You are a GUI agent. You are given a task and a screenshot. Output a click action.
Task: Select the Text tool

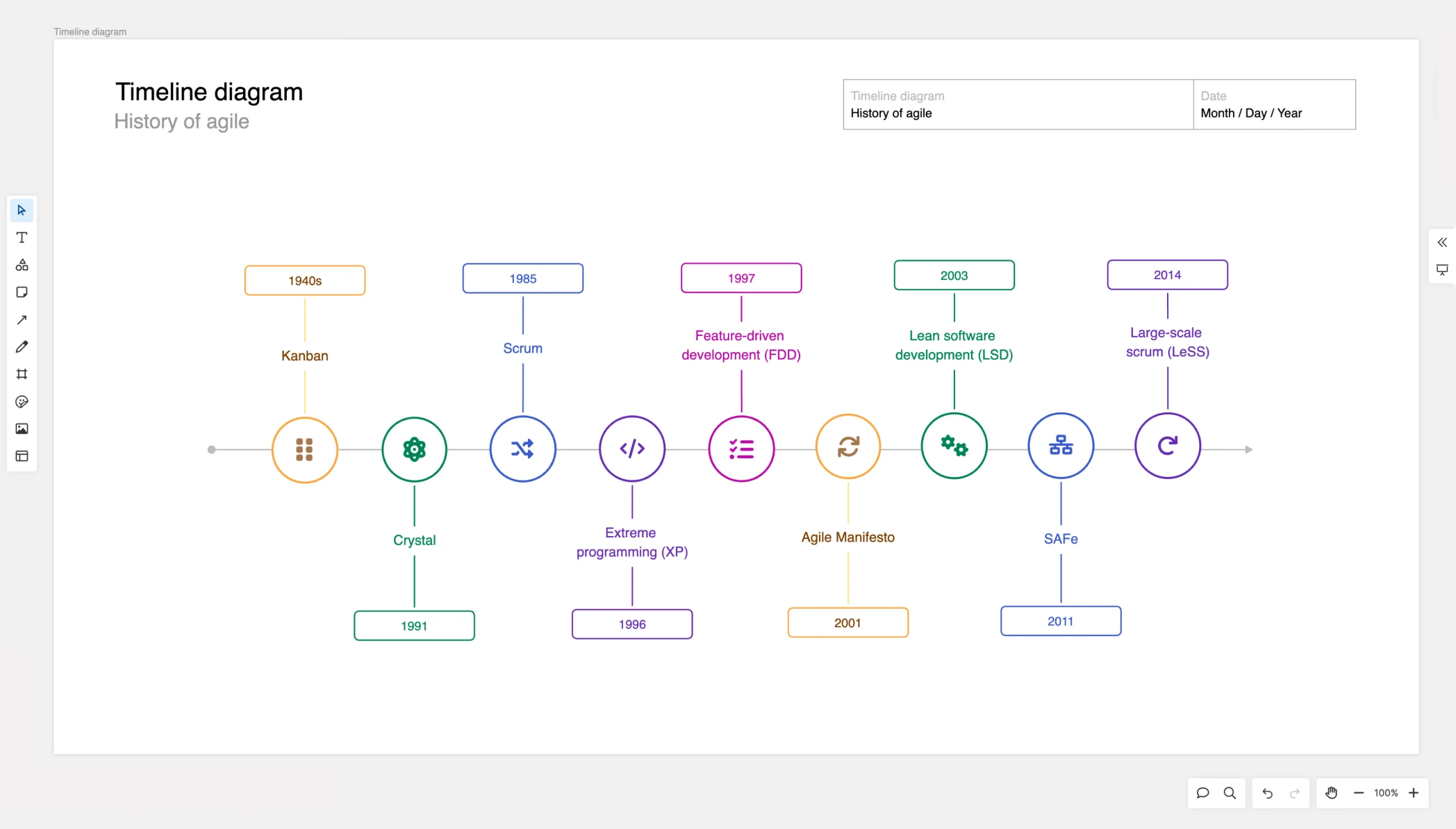22,237
